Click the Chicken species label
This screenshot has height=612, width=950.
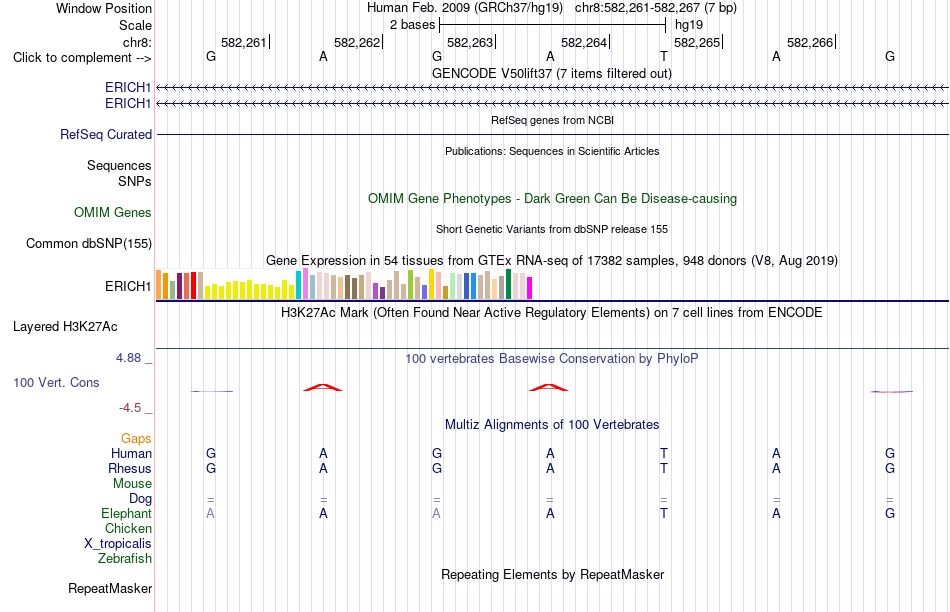click(128, 528)
